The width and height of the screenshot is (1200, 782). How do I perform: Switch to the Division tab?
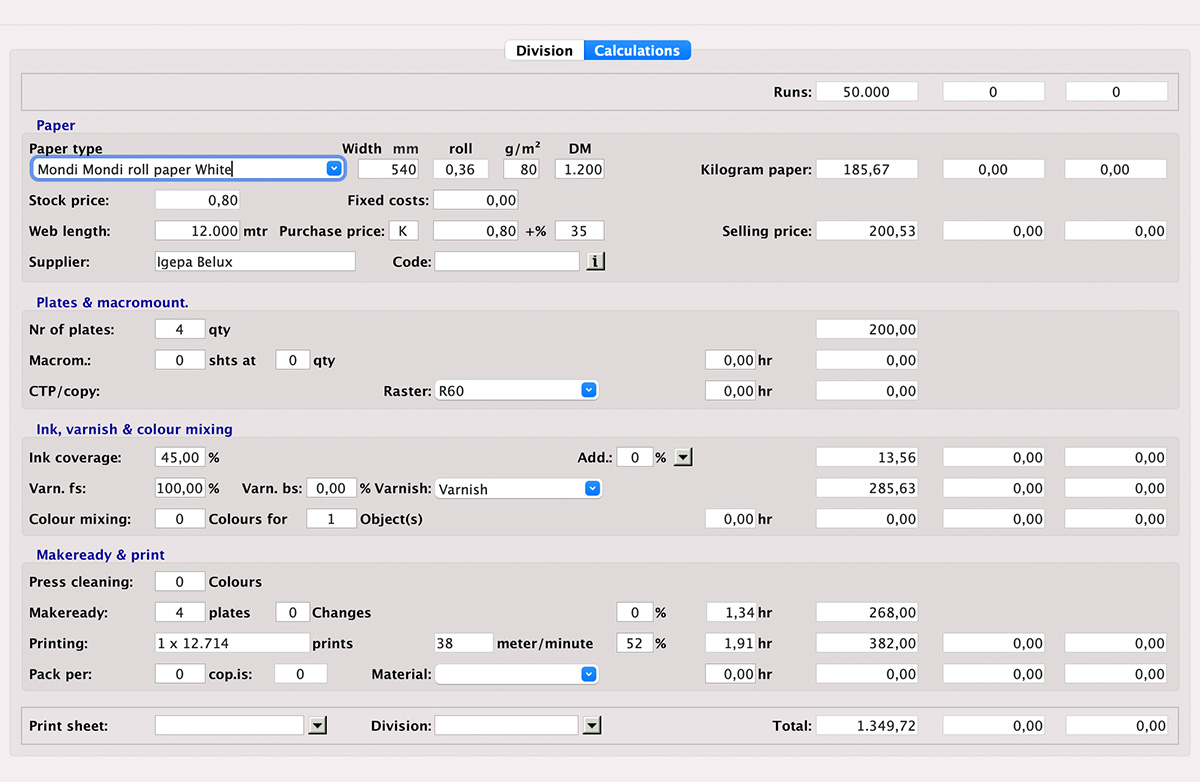(544, 49)
